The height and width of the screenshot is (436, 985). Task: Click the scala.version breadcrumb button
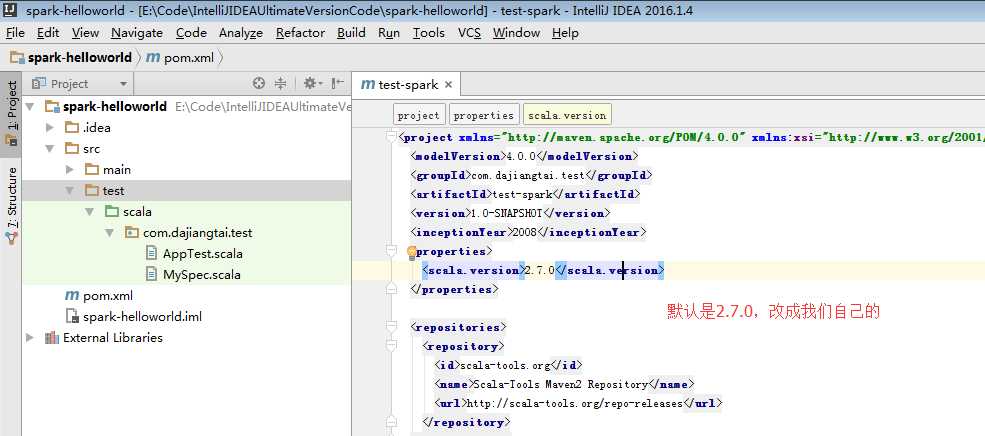[x=567, y=115]
